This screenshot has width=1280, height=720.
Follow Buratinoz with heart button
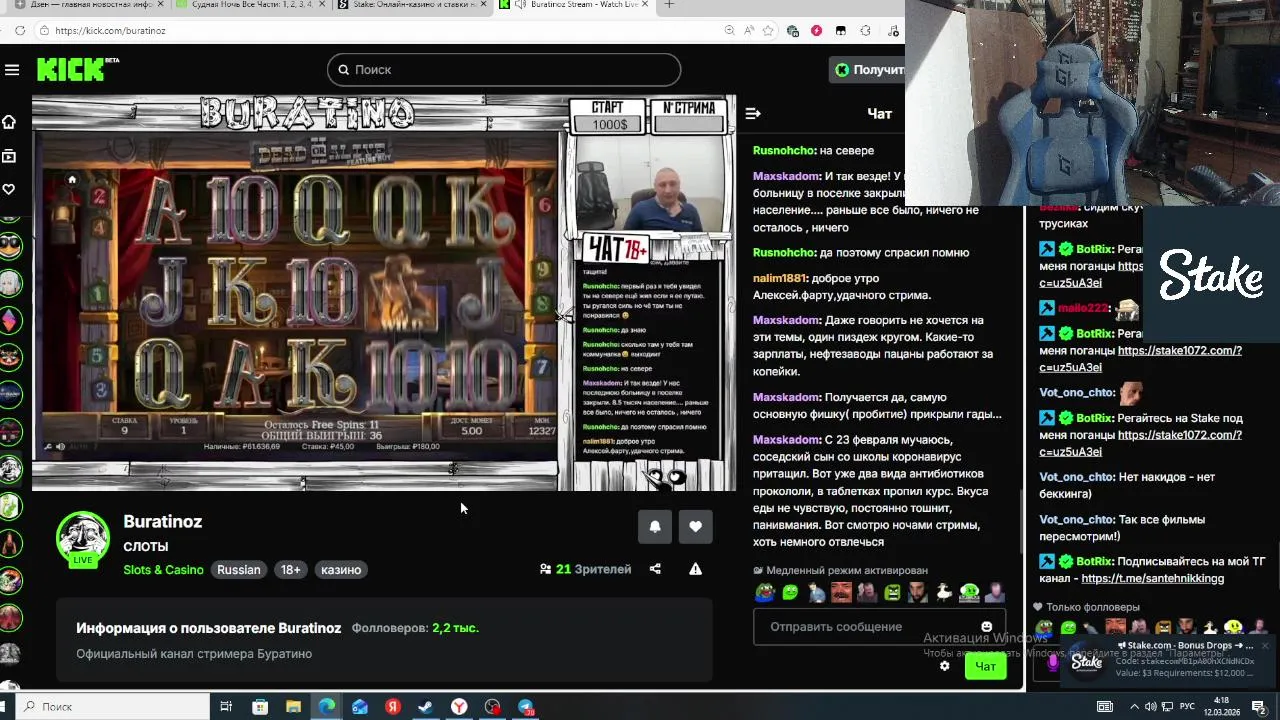(x=695, y=526)
